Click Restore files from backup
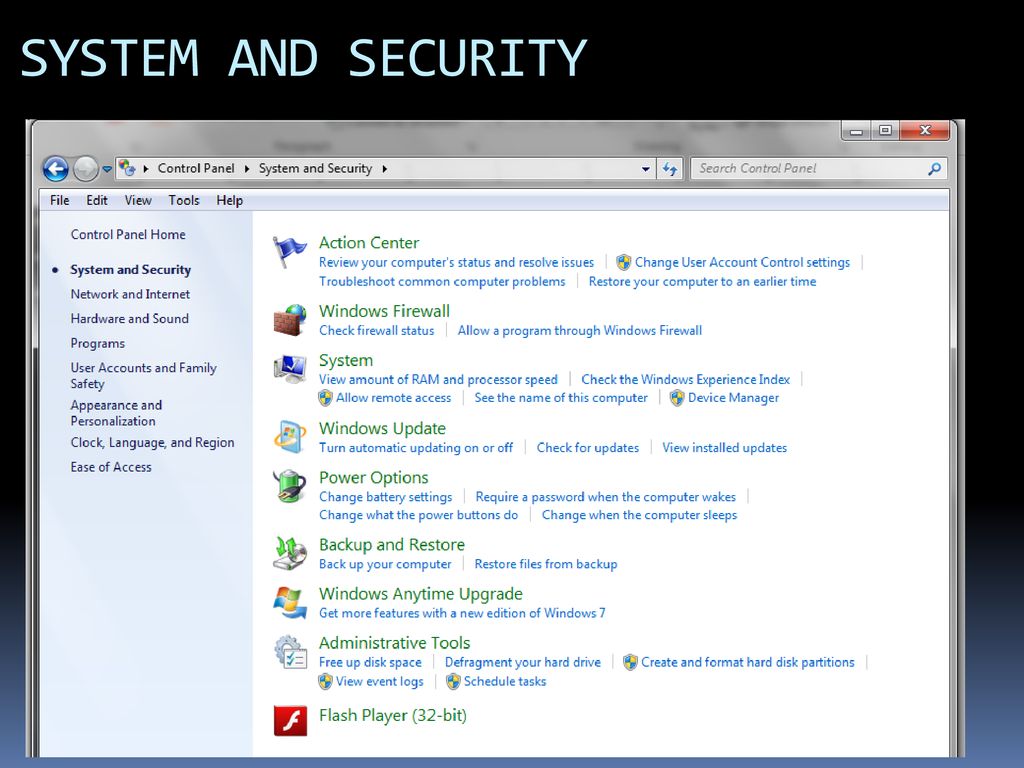Image resolution: width=1024 pixels, height=768 pixels. pos(545,564)
